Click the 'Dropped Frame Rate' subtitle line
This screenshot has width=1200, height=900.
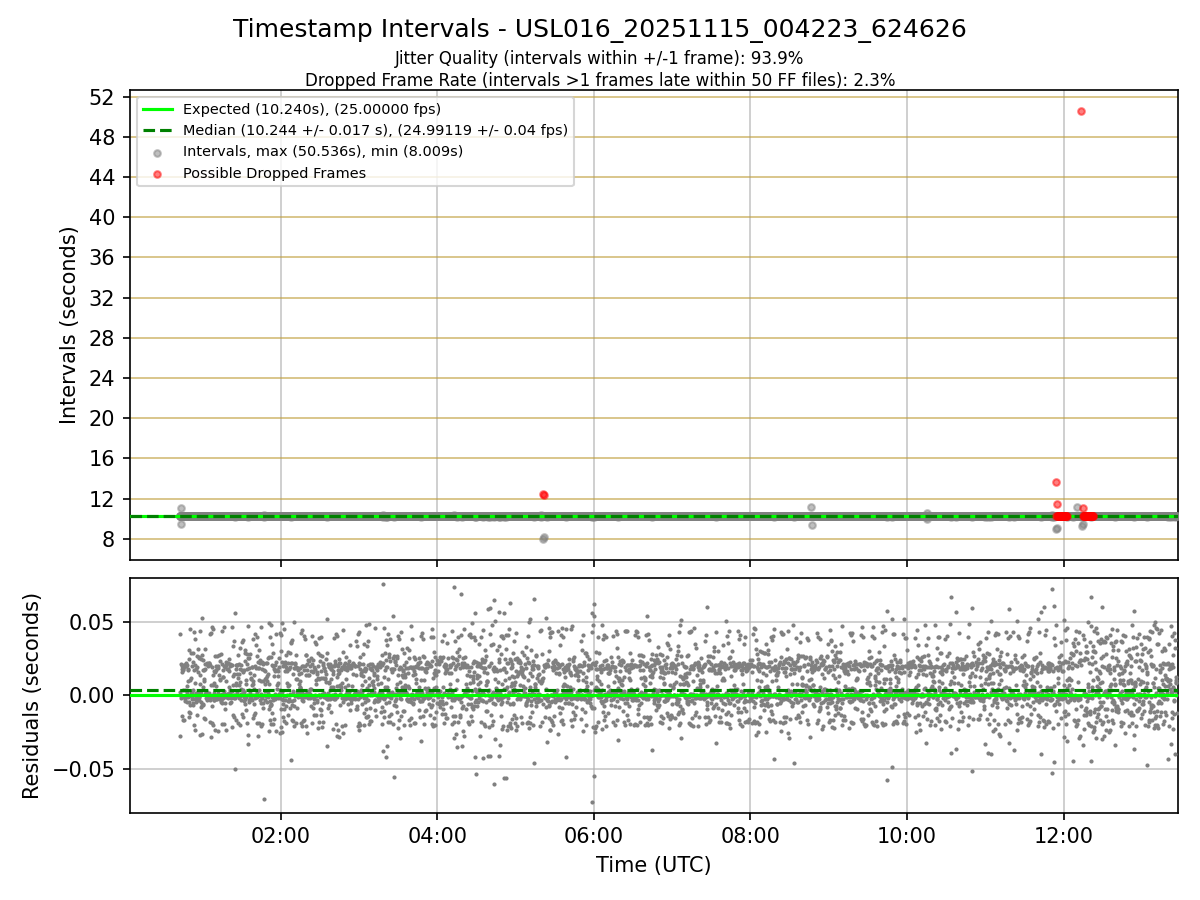point(599,79)
